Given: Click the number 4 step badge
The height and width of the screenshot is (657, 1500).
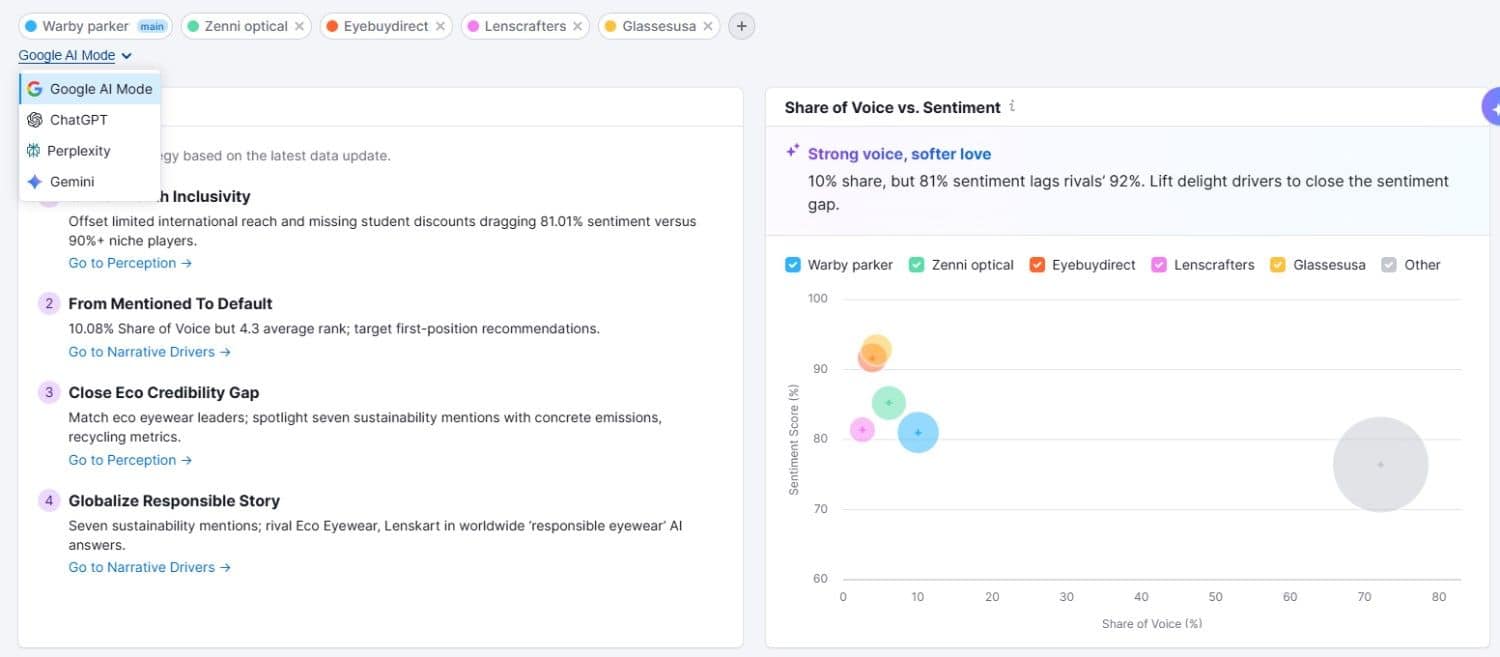Looking at the screenshot, I should pos(49,501).
